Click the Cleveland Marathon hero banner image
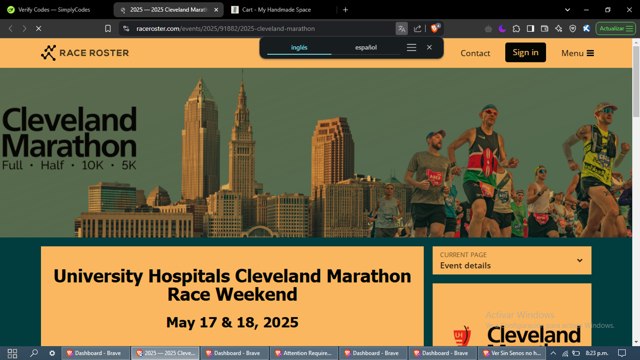The image size is (640, 360). [316, 153]
